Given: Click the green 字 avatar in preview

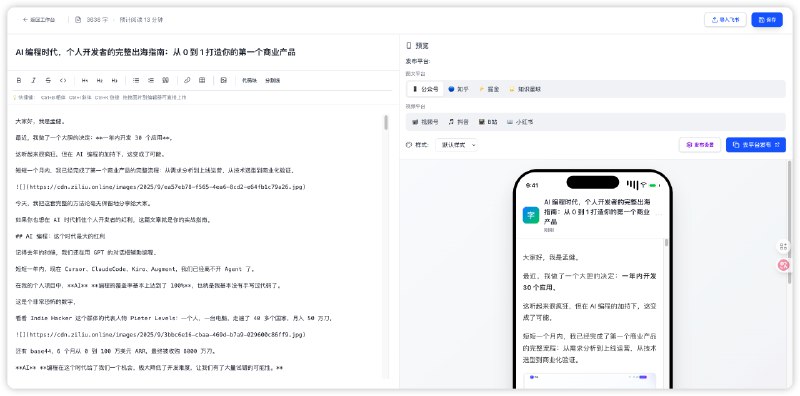Looking at the screenshot, I should (531, 215).
